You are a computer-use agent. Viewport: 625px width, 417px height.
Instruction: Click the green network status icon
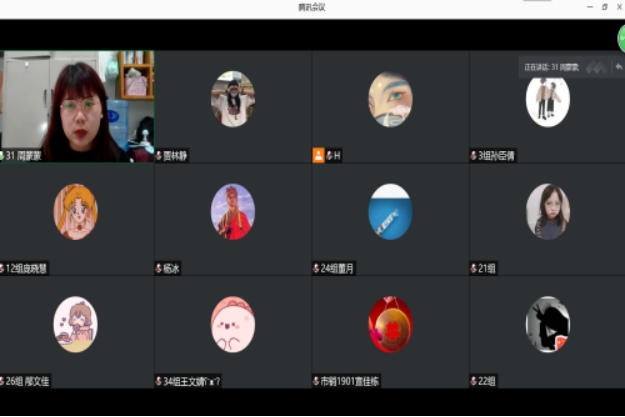(621, 38)
